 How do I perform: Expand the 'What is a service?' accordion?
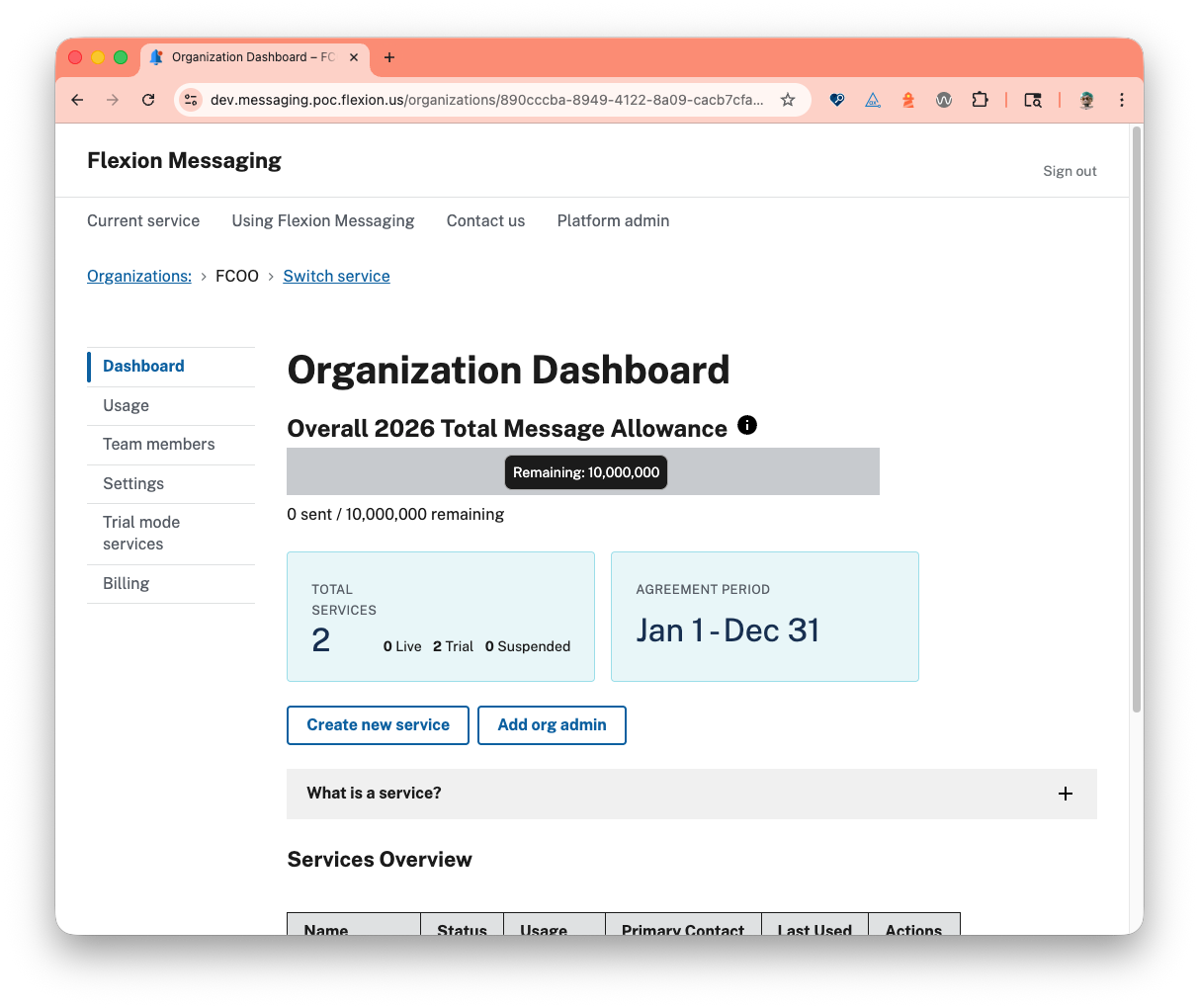[x=692, y=794]
